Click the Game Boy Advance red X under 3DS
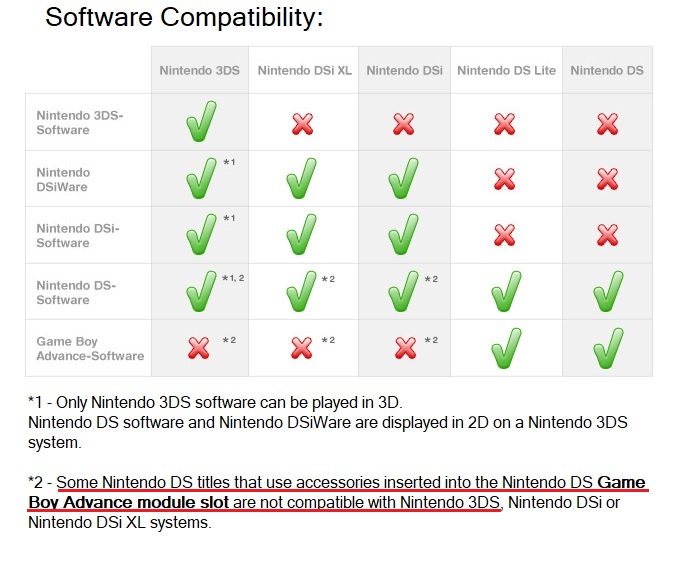Screen dimensions: 685x584 pos(199,348)
